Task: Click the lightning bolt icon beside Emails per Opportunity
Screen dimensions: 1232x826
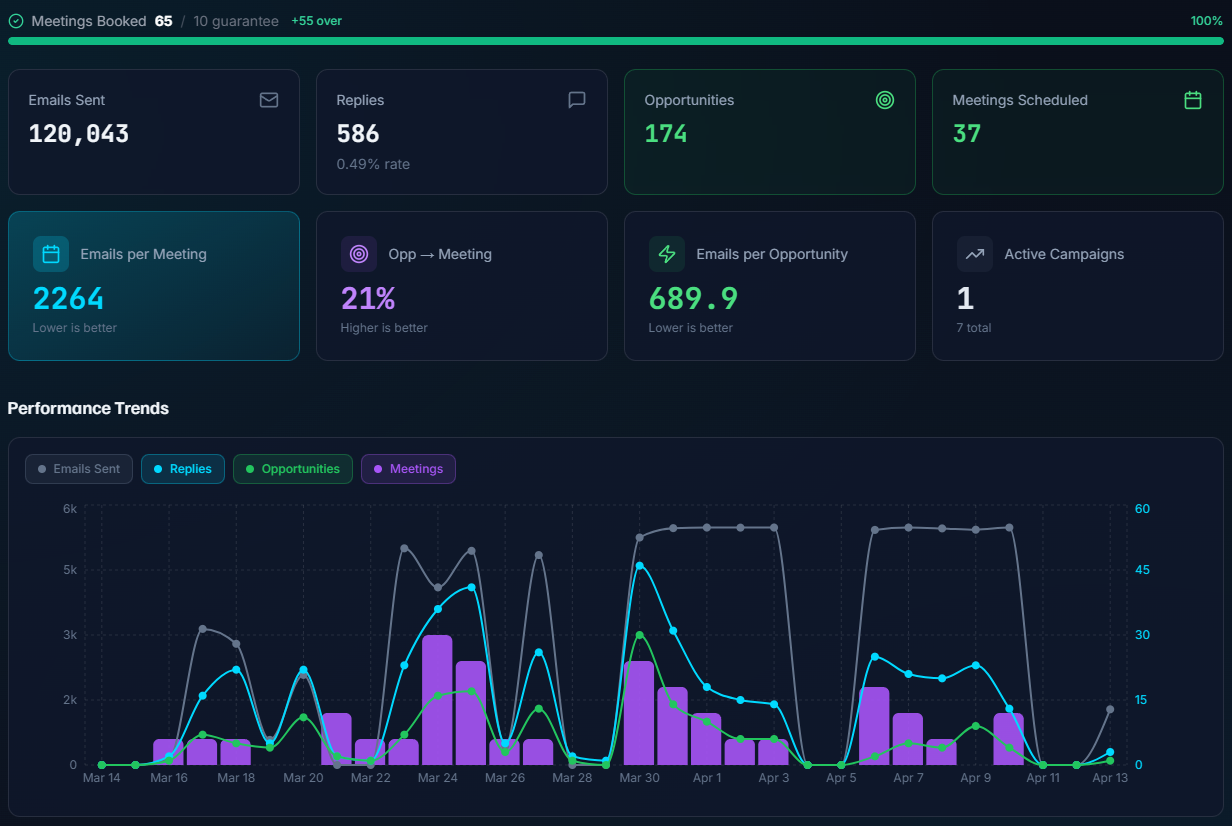Action: click(x=667, y=254)
